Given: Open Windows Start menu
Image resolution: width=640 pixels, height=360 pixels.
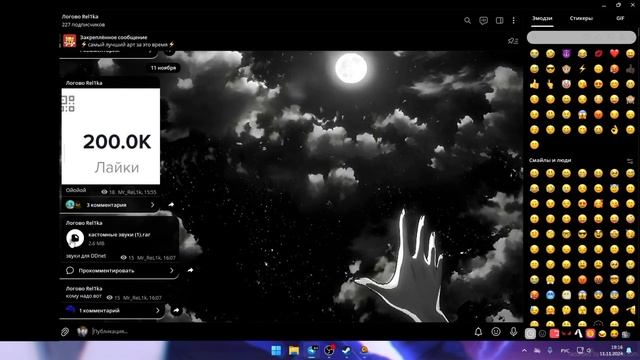Looking at the screenshot, I should (x=276, y=351).
